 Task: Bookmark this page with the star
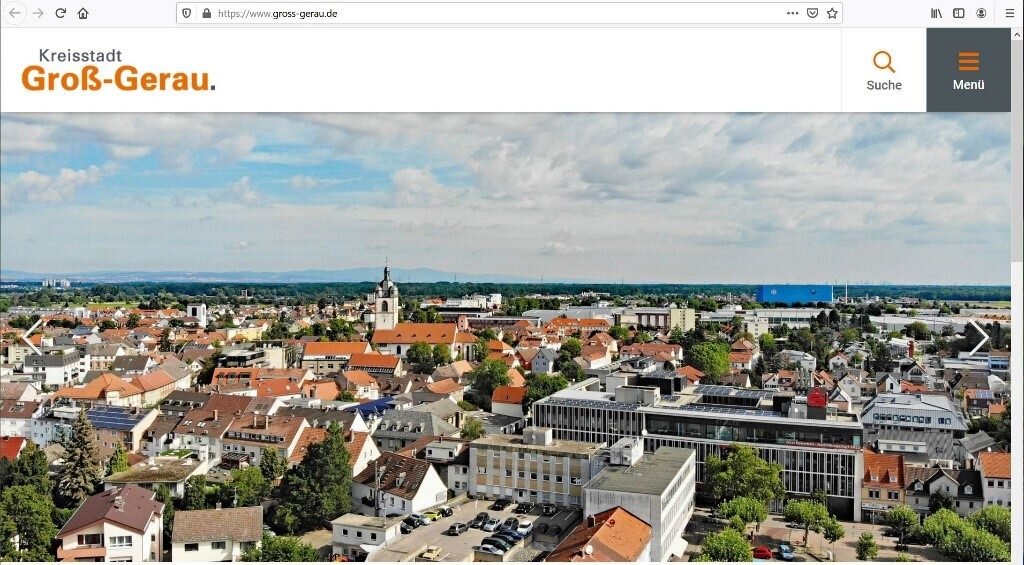(x=832, y=13)
